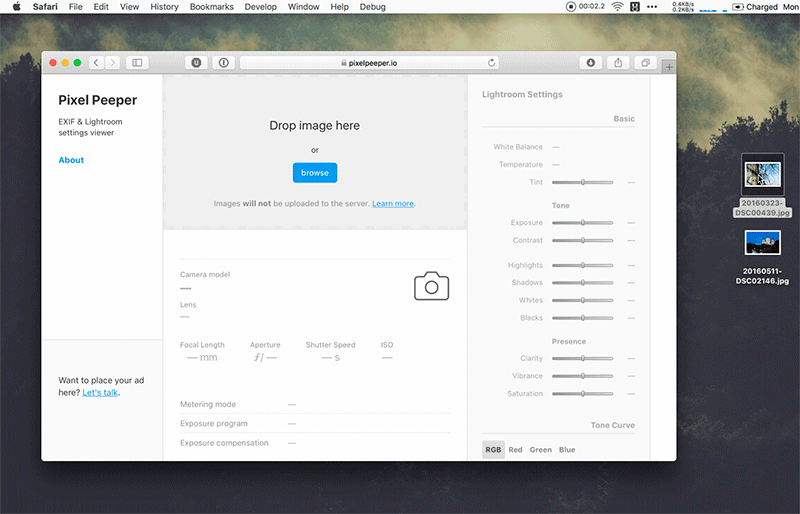The height and width of the screenshot is (514, 800).
Task: Show all tabs overview
Action: point(645,62)
